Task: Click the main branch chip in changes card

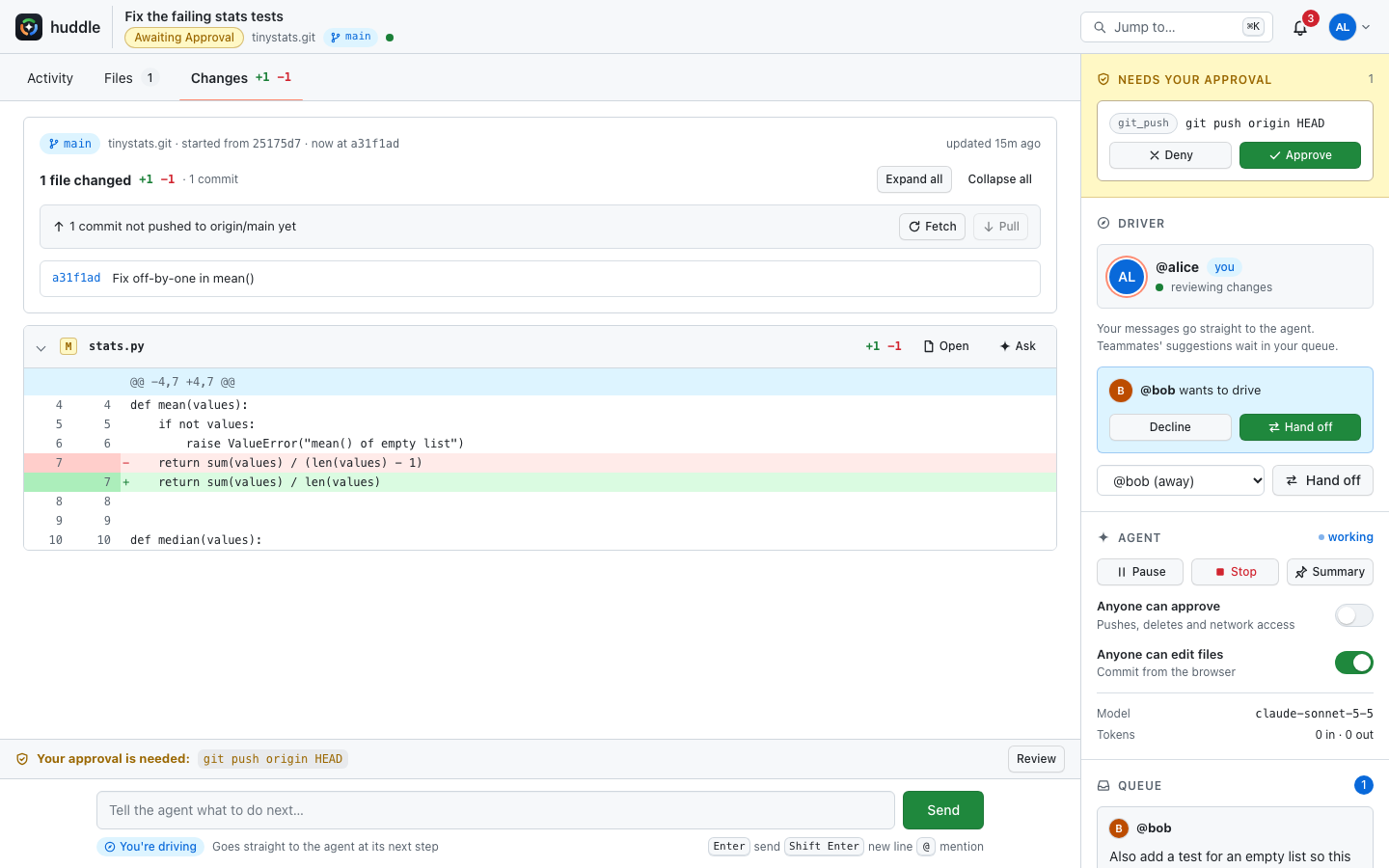Action: click(x=69, y=144)
